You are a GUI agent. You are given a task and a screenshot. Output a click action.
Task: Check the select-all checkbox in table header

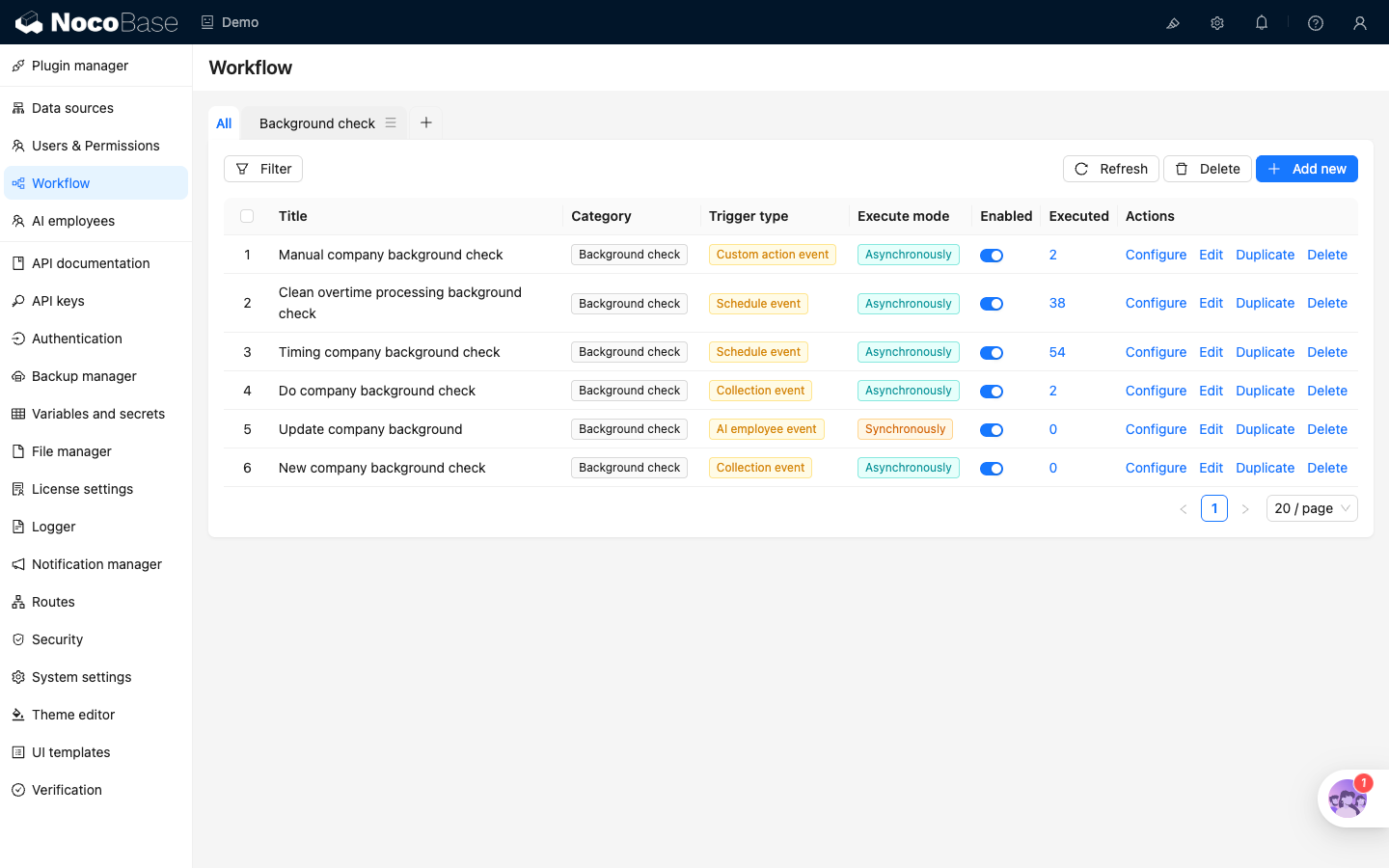click(x=247, y=216)
